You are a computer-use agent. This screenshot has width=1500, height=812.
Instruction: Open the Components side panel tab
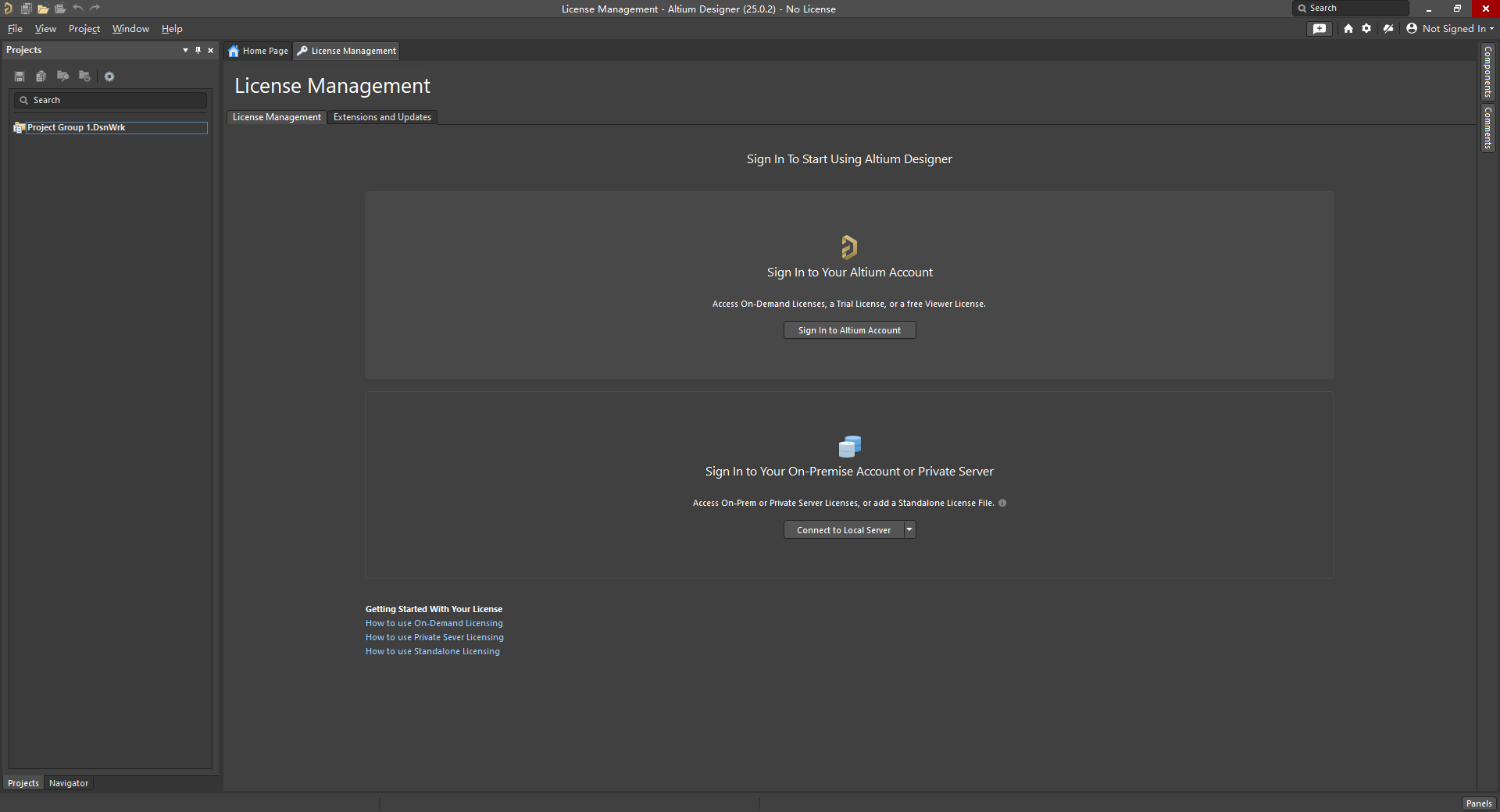point(1487,72)
